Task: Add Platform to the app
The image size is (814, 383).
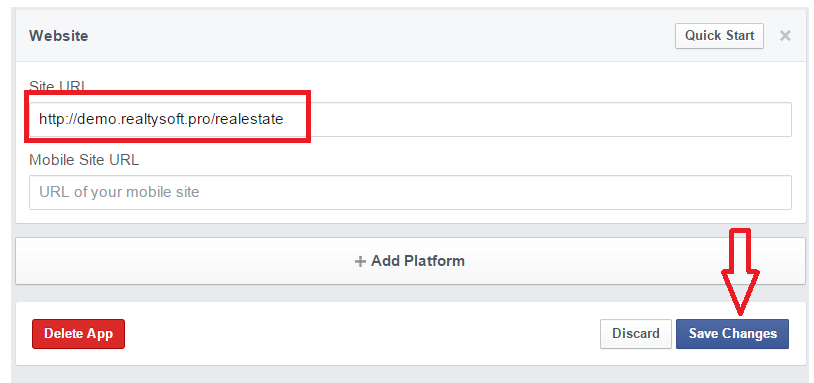Action: (x=410, y=261)
